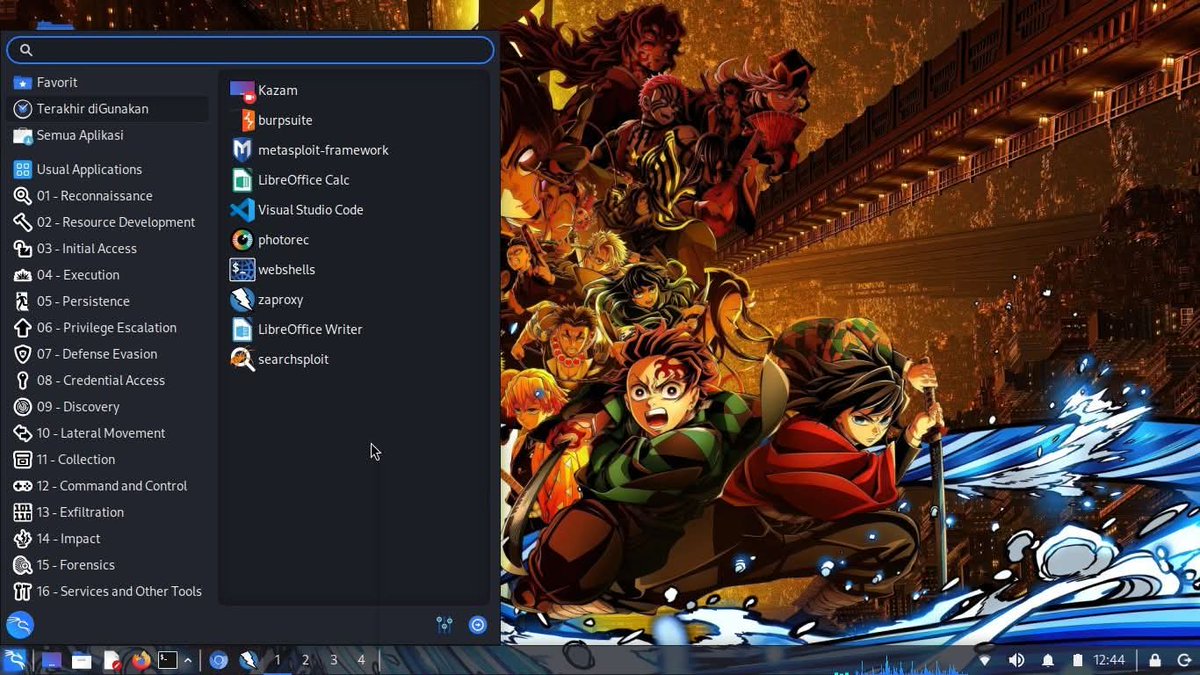The height and width of the screenshot is (675, 1200).
Task: Click the battery status tray icon
Action: point(1078,660)
